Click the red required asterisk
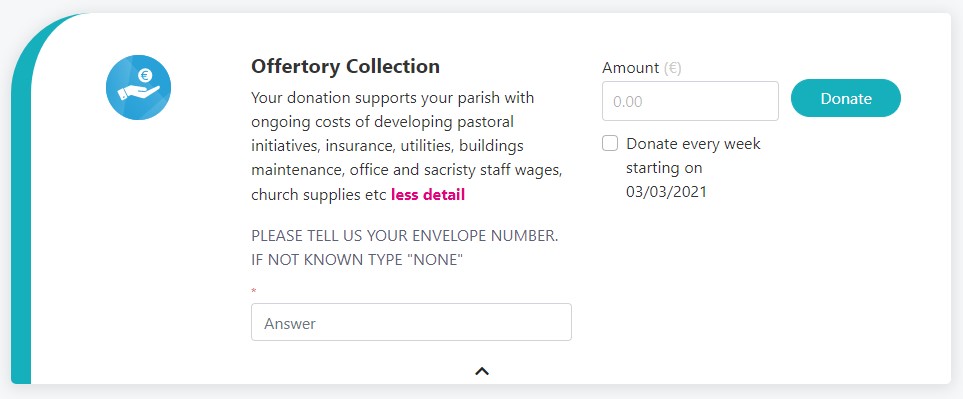Viewport: 963px width, 399px height. tap(254, 290)
